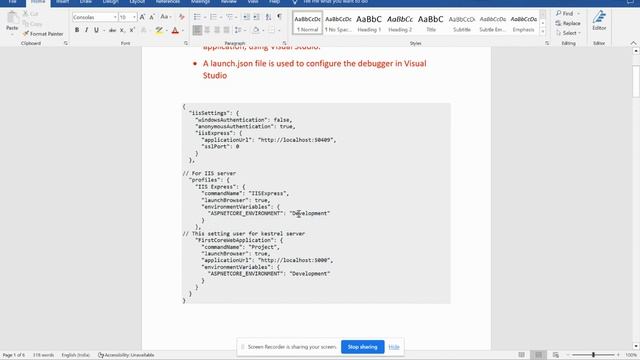Screen dimensions: 640x360
Task: Switch to the Review tab
Action: pyautogui.click(x=229, y=2)
